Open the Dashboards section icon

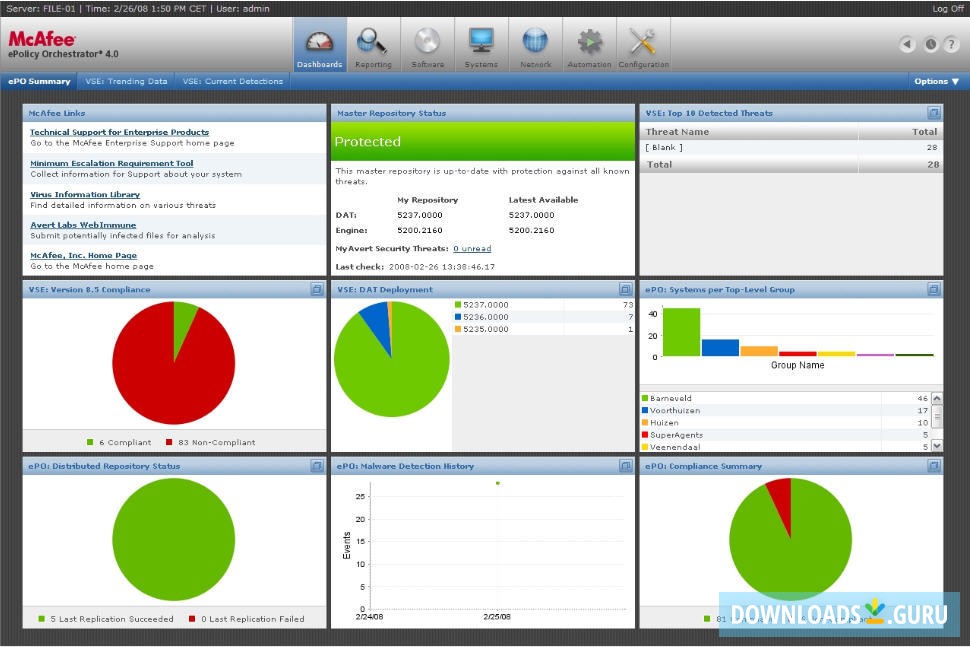[x=319, y=45]
